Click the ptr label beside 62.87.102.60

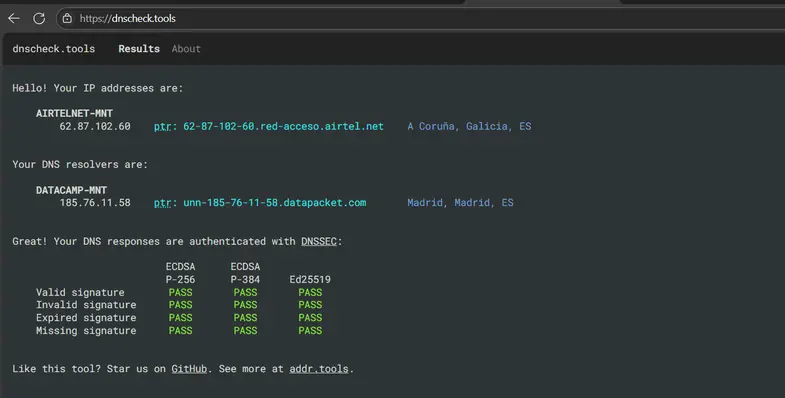[163, 127]
